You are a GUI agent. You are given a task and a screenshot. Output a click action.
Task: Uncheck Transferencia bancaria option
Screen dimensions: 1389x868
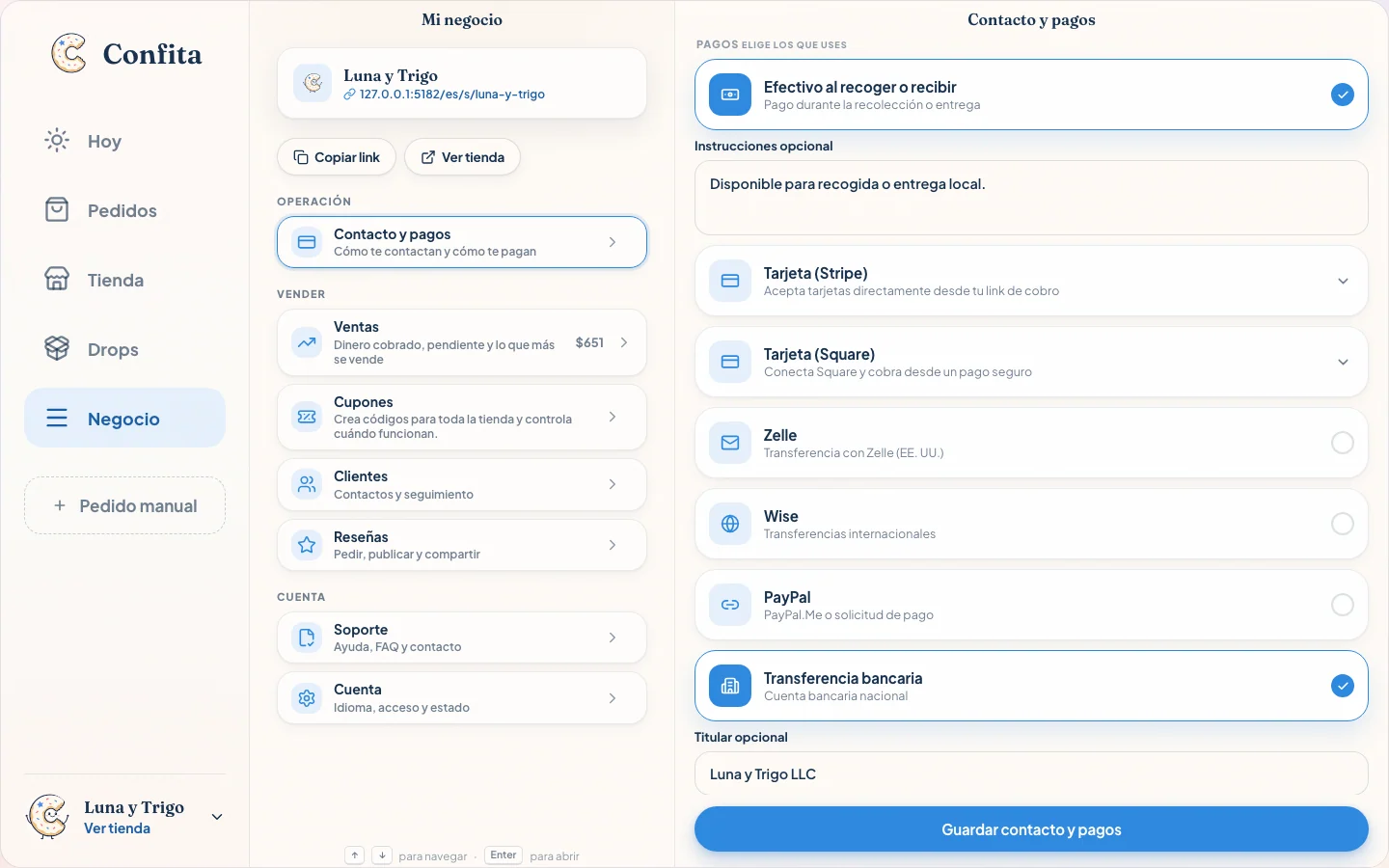pyautogui.click(x=1343, y=686)
